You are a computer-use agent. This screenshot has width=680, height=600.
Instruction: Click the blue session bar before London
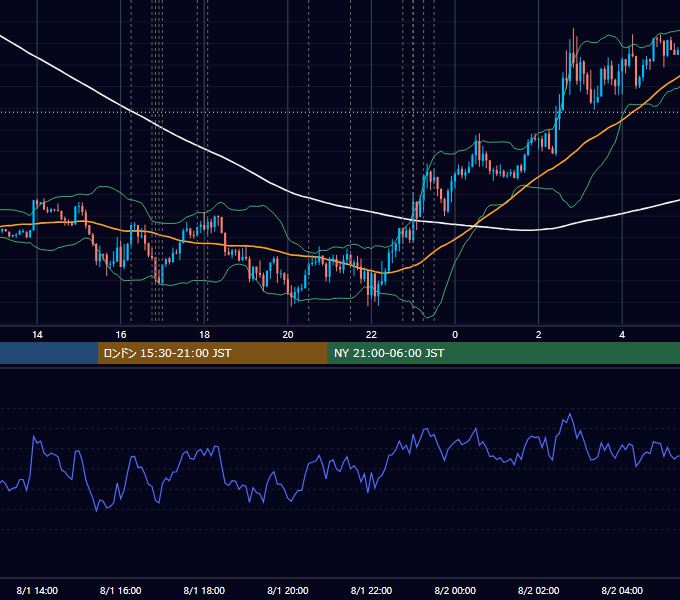pos(49,353)
